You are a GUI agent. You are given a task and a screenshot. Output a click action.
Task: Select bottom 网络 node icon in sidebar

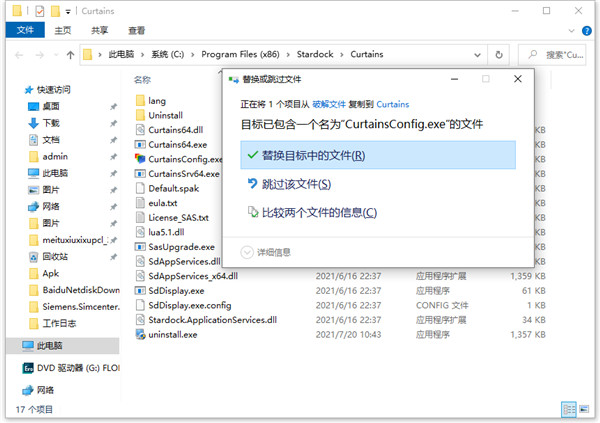28,390
